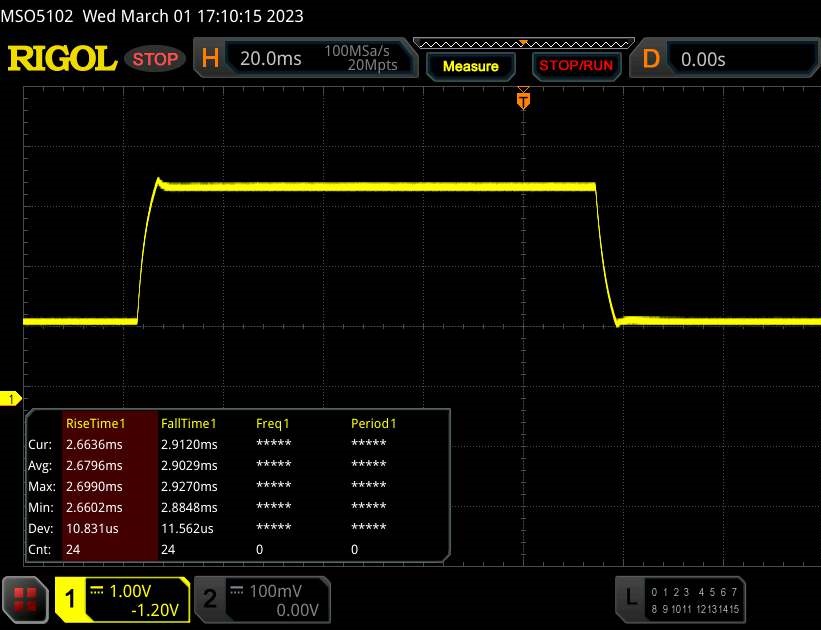Click the FallTime1 current value 2.9120ms

click(189, 444)
